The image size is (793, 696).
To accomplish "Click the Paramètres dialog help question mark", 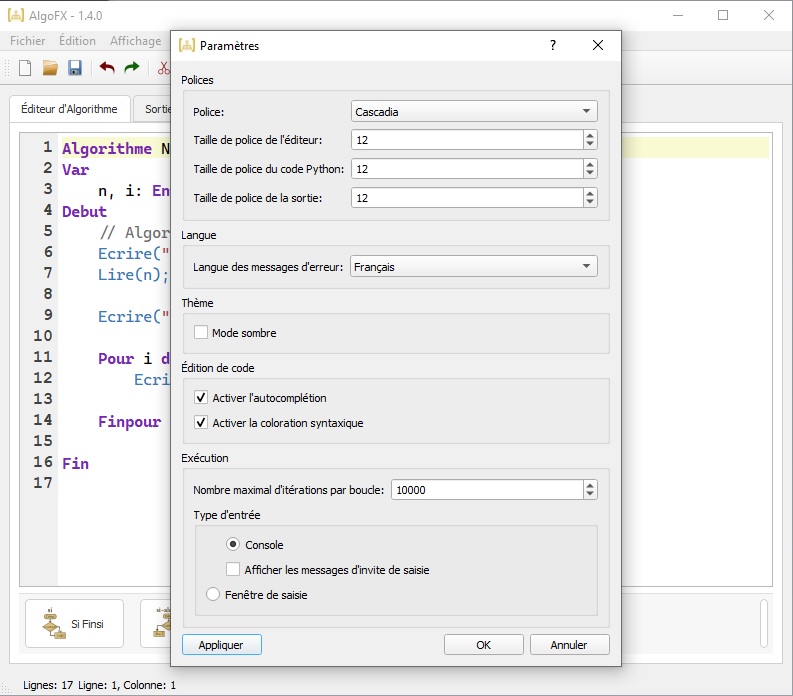I will click(x=553, y=46).
